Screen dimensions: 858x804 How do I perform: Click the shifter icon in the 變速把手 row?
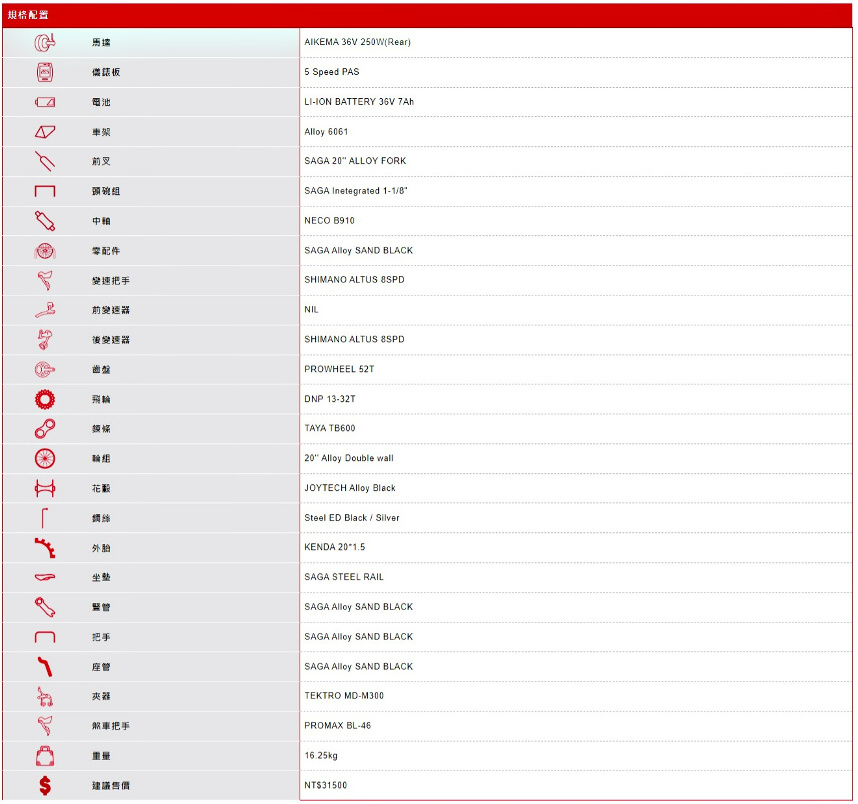point(45,281)
